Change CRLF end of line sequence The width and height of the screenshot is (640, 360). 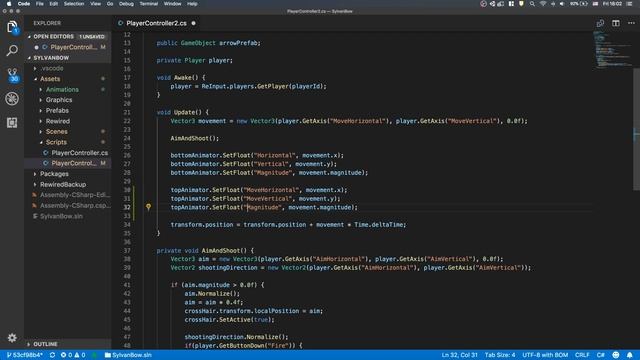[582, 355]
